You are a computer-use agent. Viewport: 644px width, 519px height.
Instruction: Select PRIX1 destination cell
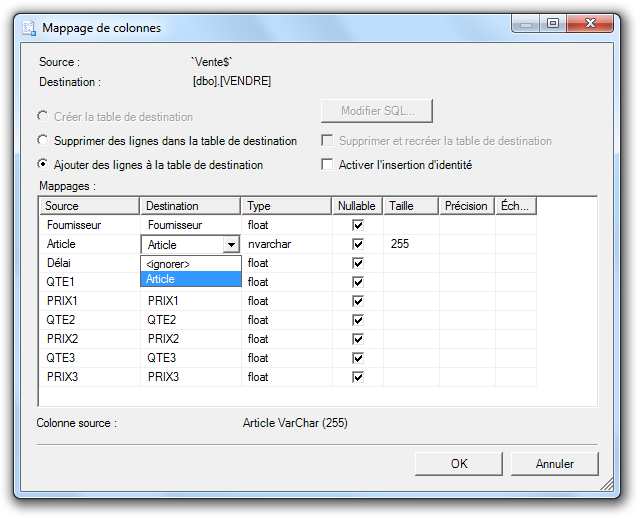[190, 301]
